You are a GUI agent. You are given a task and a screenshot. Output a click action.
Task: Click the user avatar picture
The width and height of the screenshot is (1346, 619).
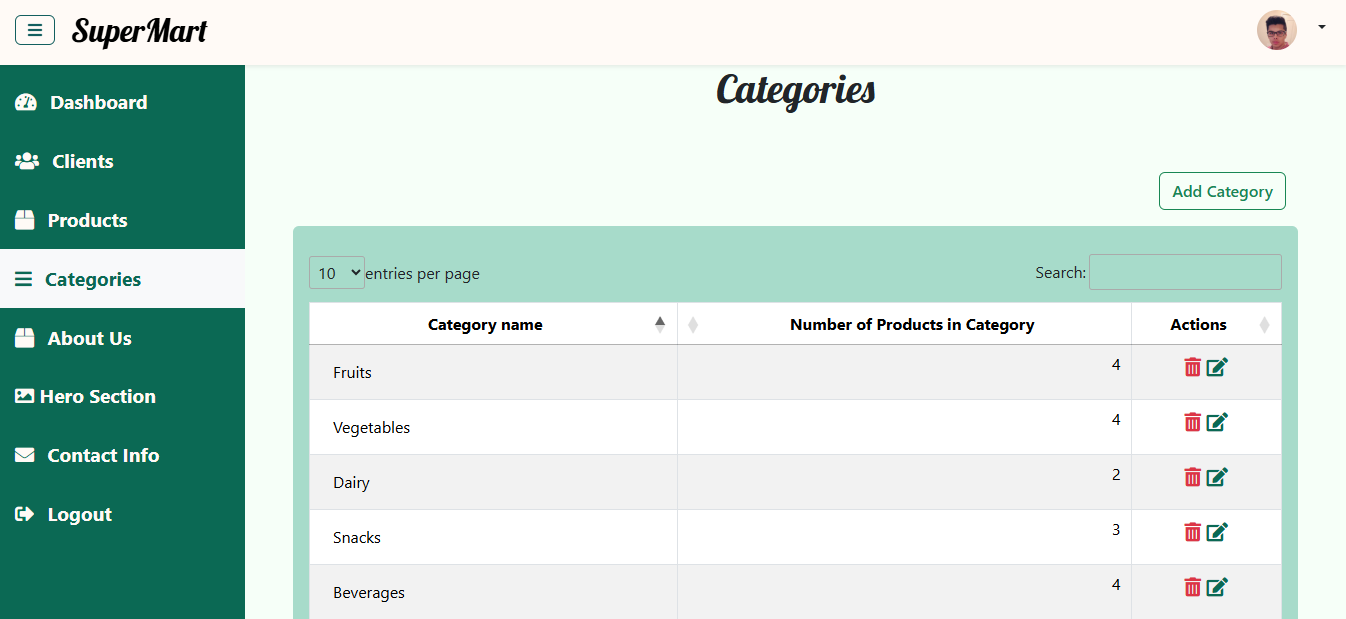tap(1276, 30)
